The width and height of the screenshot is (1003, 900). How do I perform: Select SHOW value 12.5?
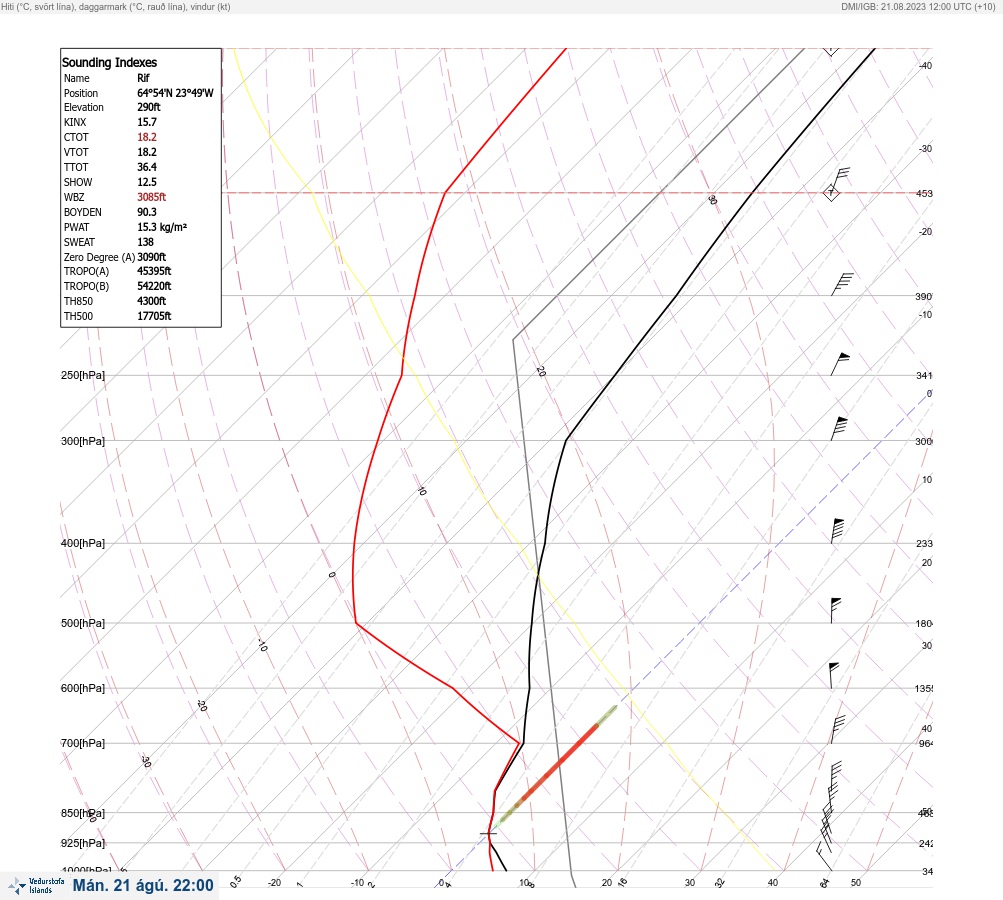[146, 182]
